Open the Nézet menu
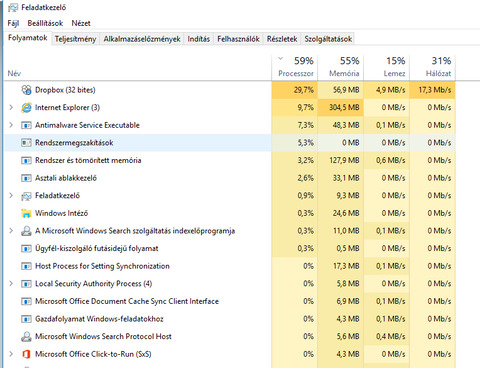 81,23
